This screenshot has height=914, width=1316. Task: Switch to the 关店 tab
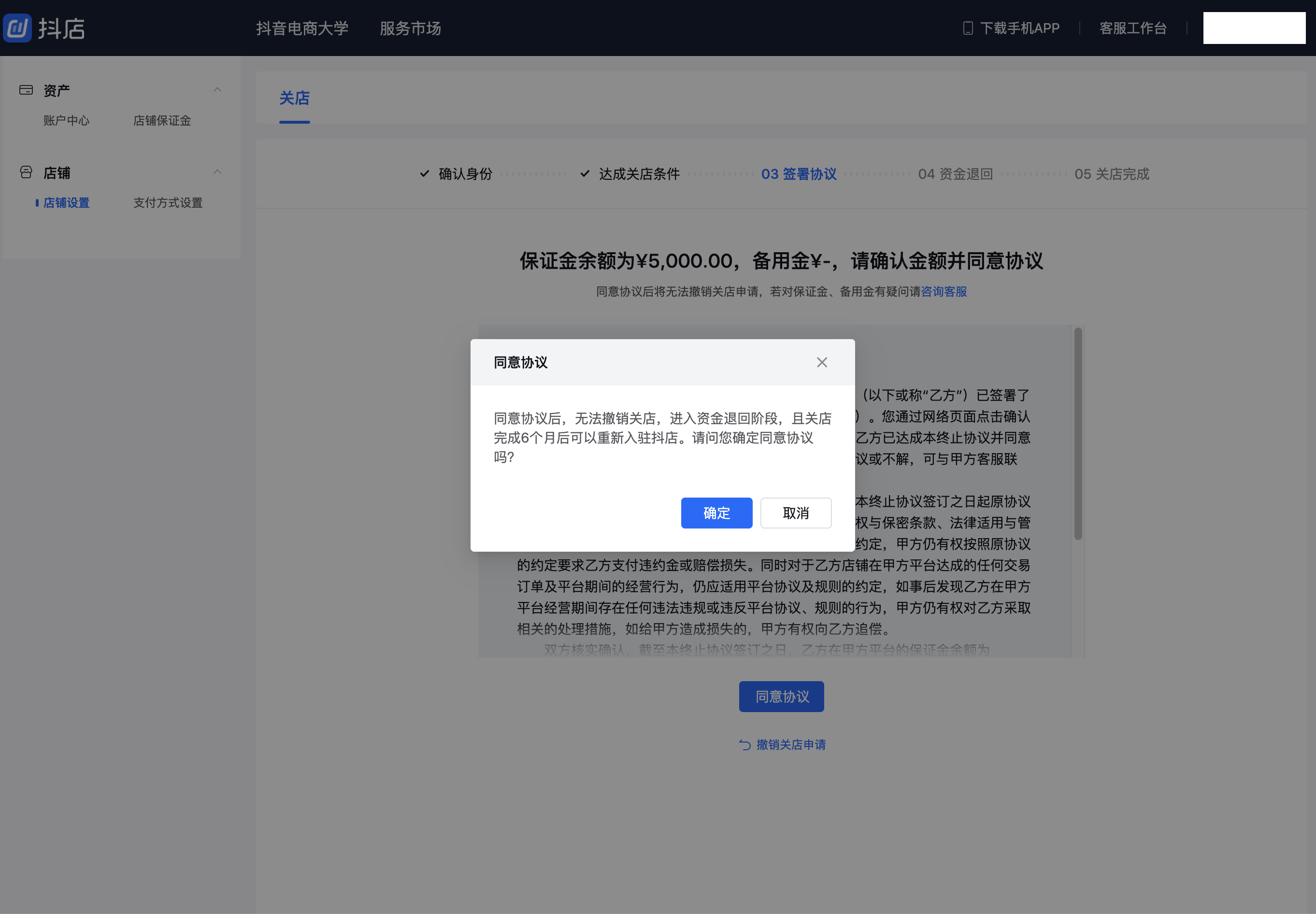tap(294, 99)
